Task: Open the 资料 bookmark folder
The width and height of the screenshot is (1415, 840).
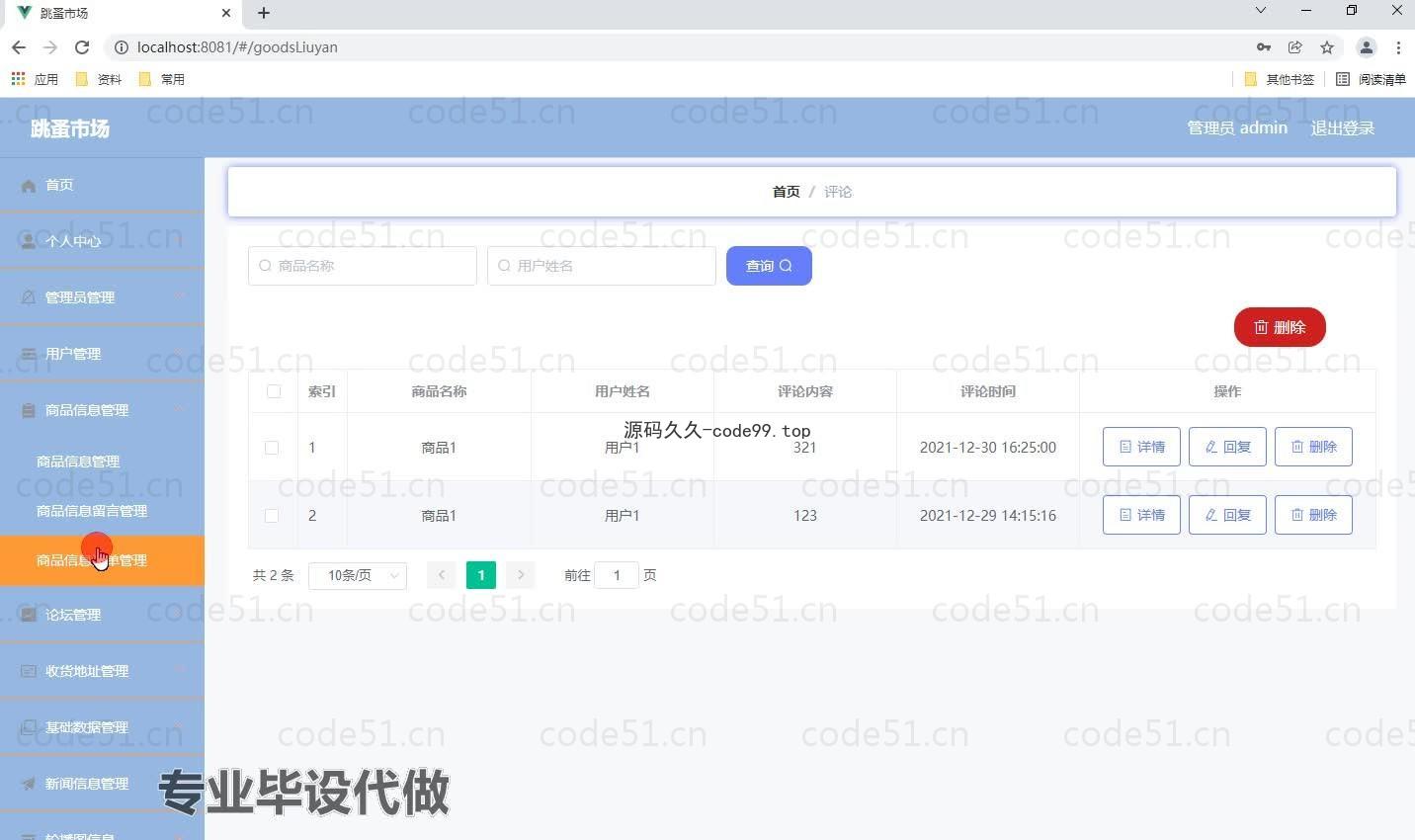Action: [x=99, y=79]
